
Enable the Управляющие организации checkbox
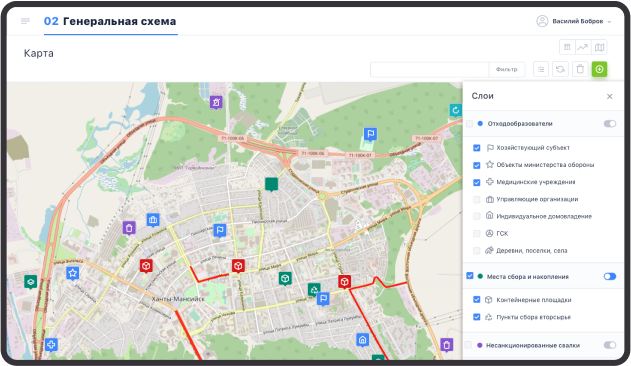click(477, 199)
